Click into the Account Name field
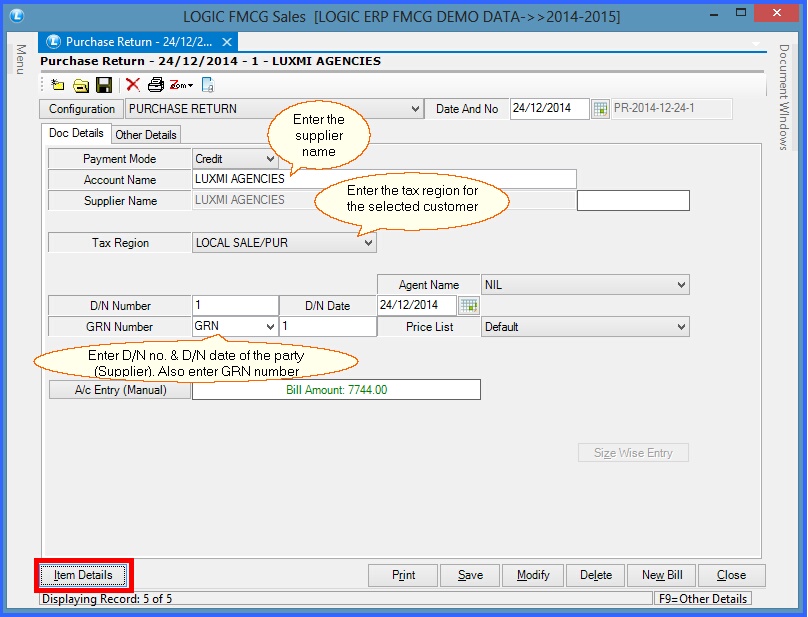 pos(384,179)
